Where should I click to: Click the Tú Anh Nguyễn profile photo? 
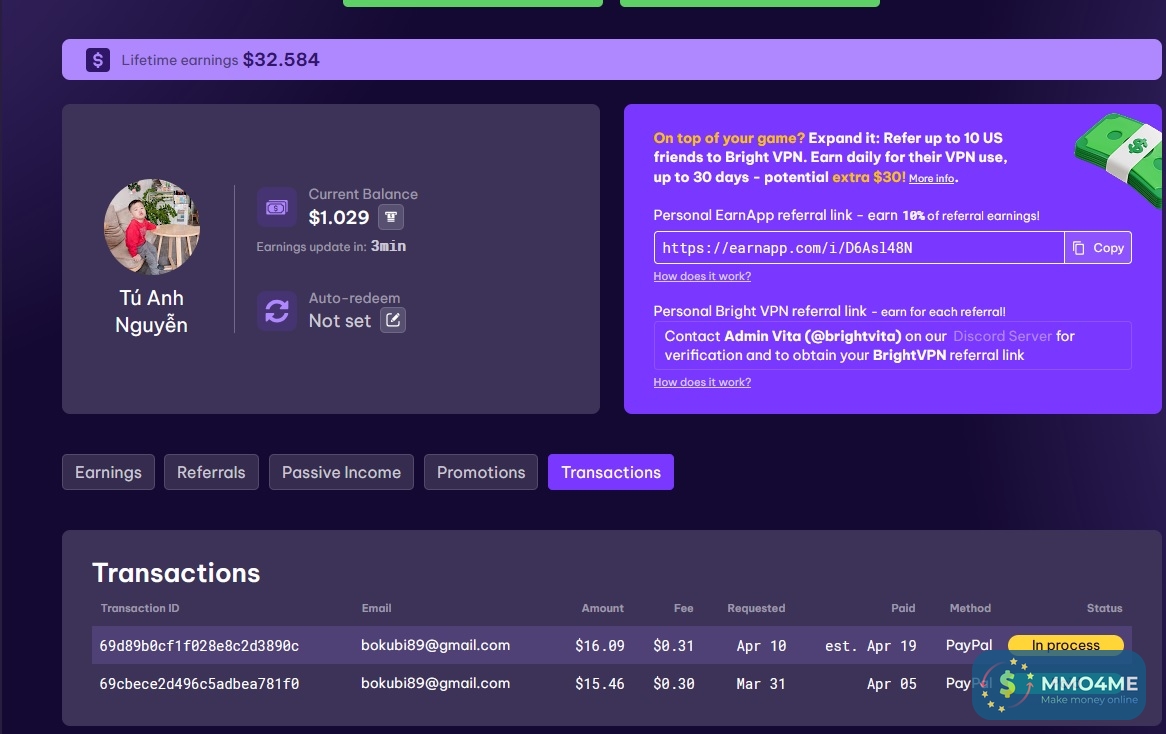152,227
